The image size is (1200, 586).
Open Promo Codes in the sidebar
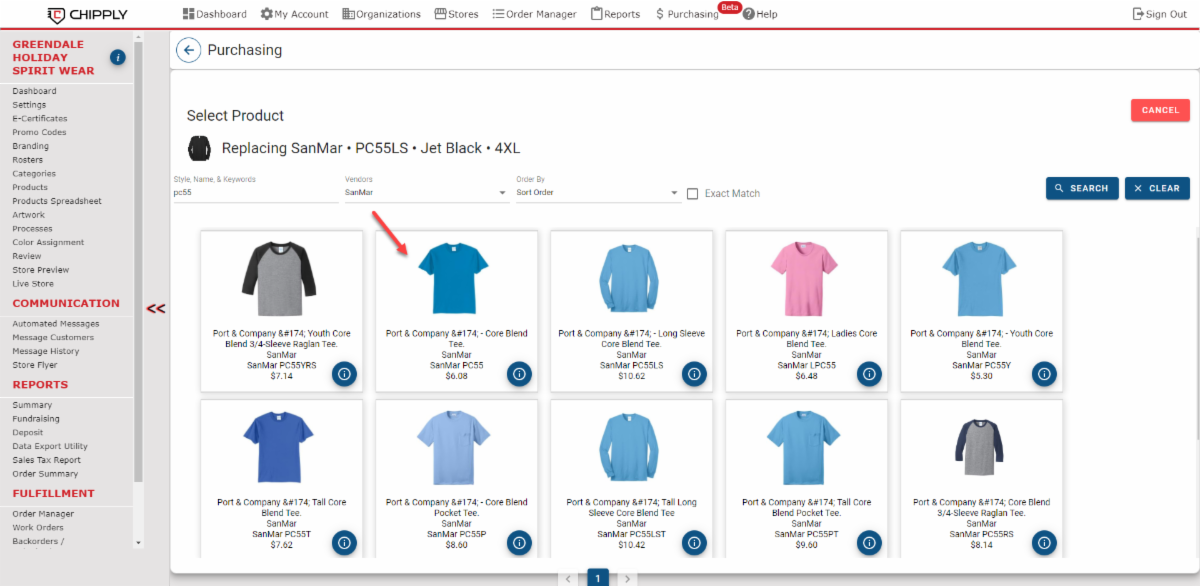coord(39,132)
